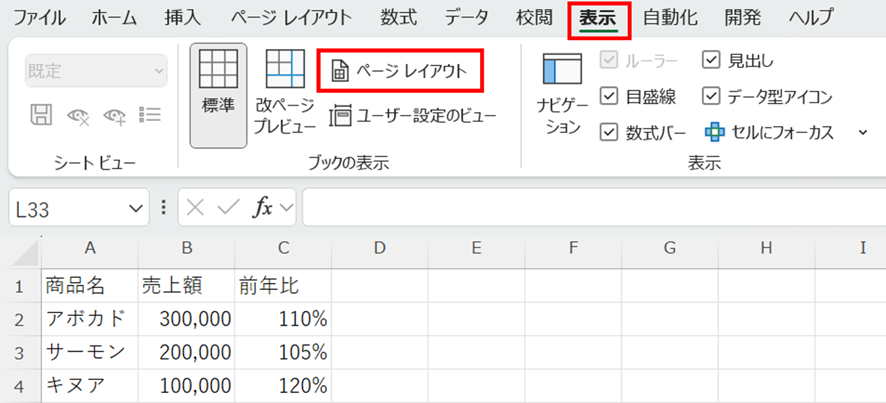Enable セルにフォーカス focus cell
The height and width of the screenshot is (403, 886).
[x=770, y=132]
